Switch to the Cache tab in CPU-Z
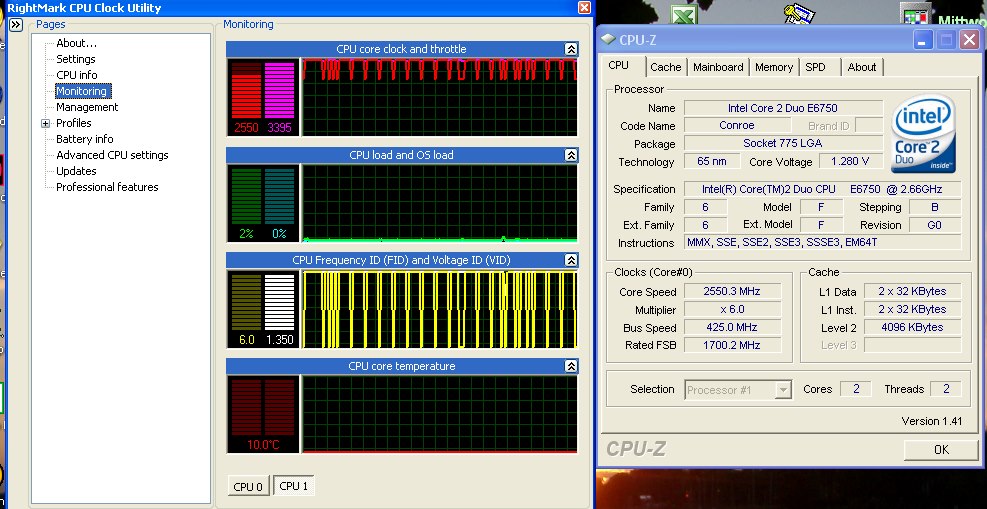The width and height of the screenshot is (987, 509). (665, 67)
